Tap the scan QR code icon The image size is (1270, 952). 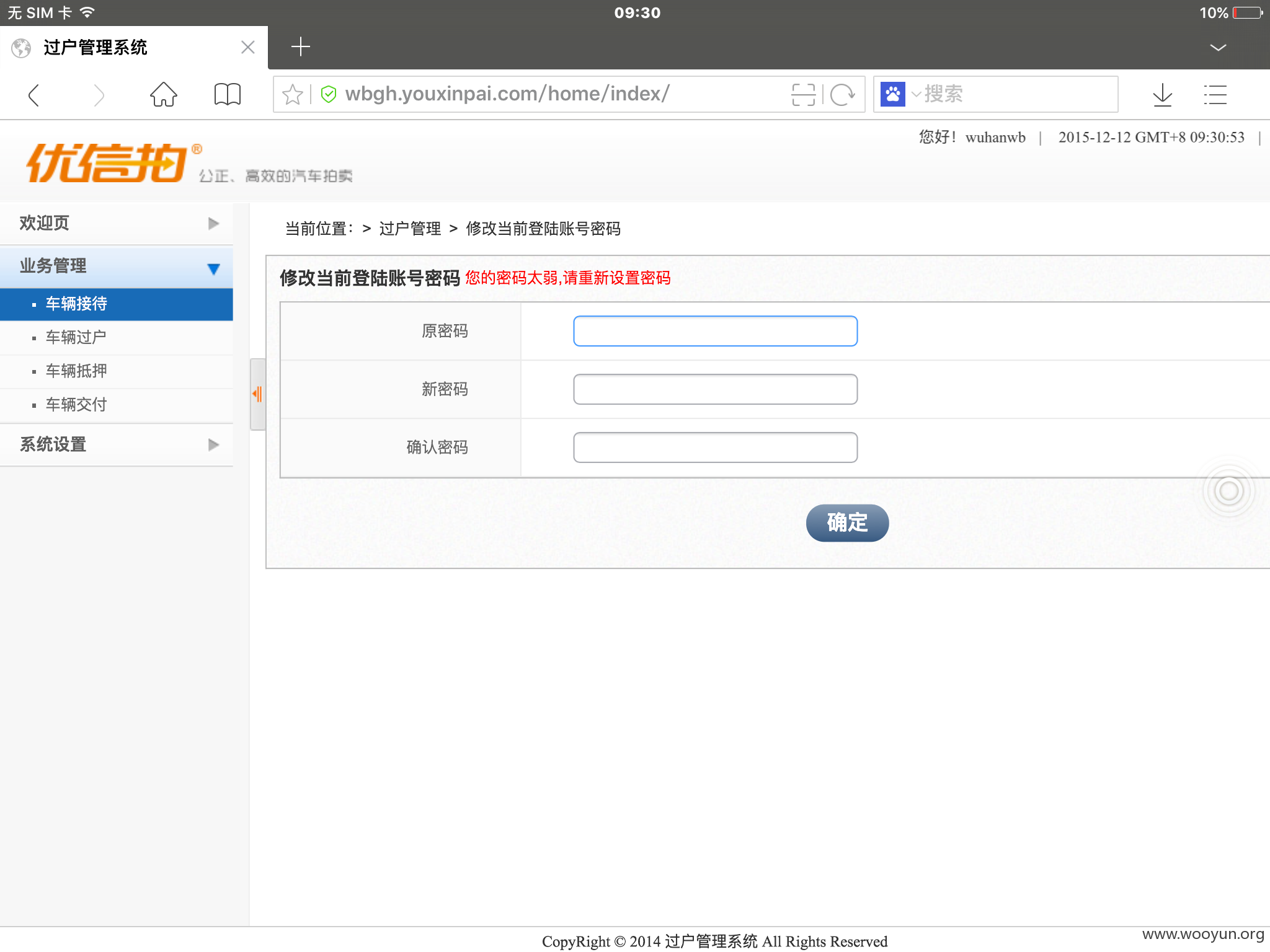tap(803, 94)
